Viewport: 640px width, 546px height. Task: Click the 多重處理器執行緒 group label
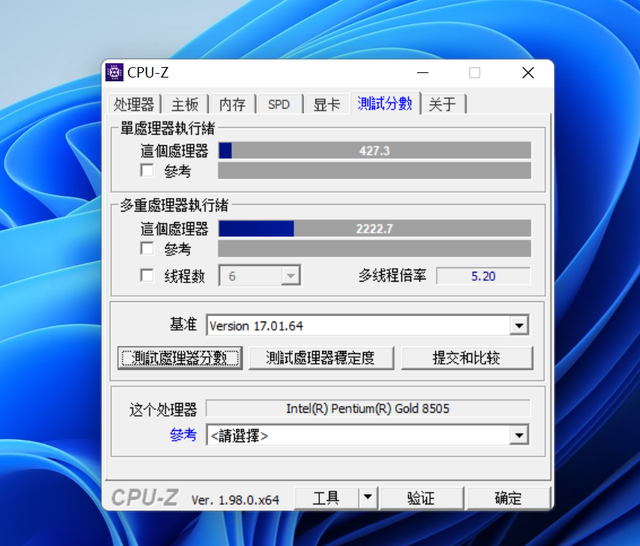point(174,205)
